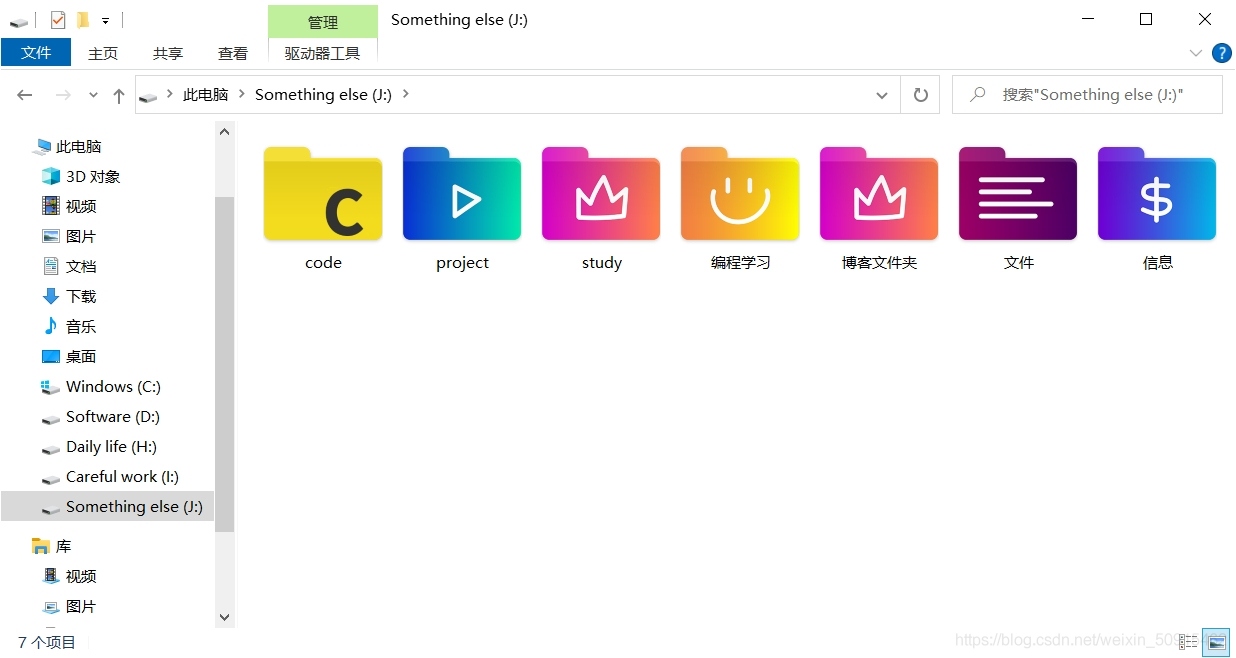
Task: Select Something else (J:) in sidebar
Action: coord(108,506)
